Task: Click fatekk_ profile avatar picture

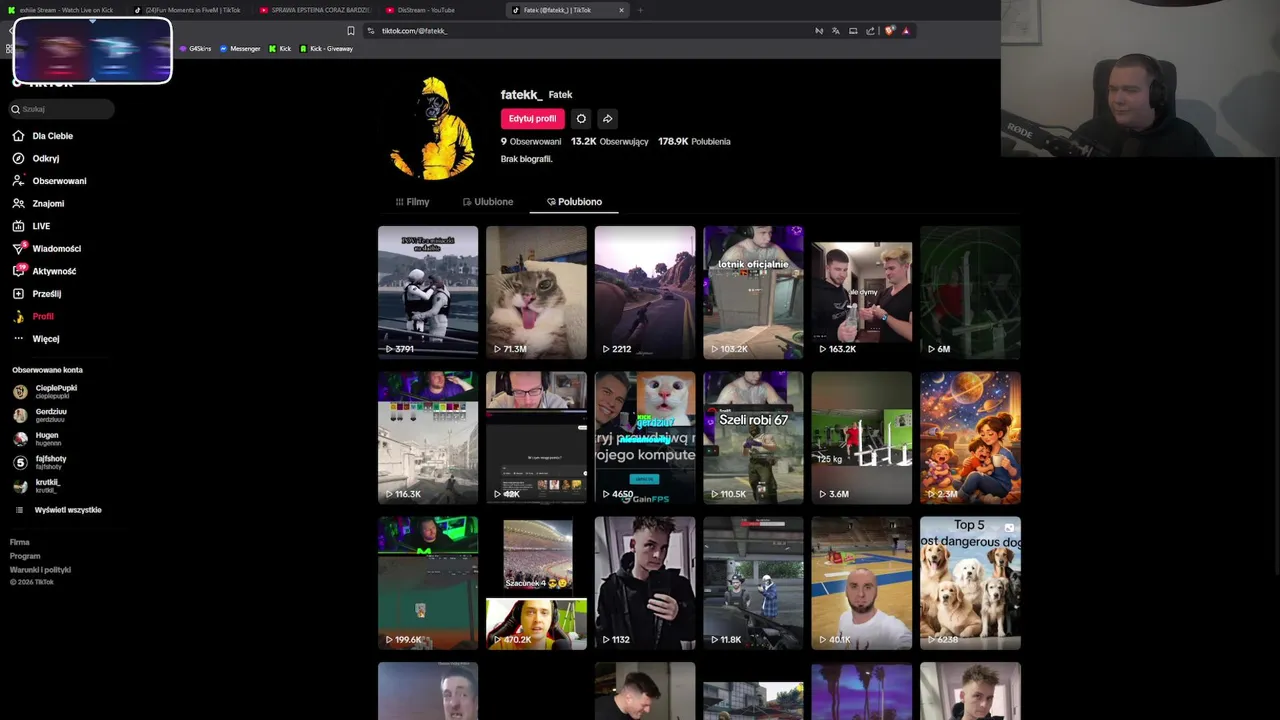Action: 433,128
